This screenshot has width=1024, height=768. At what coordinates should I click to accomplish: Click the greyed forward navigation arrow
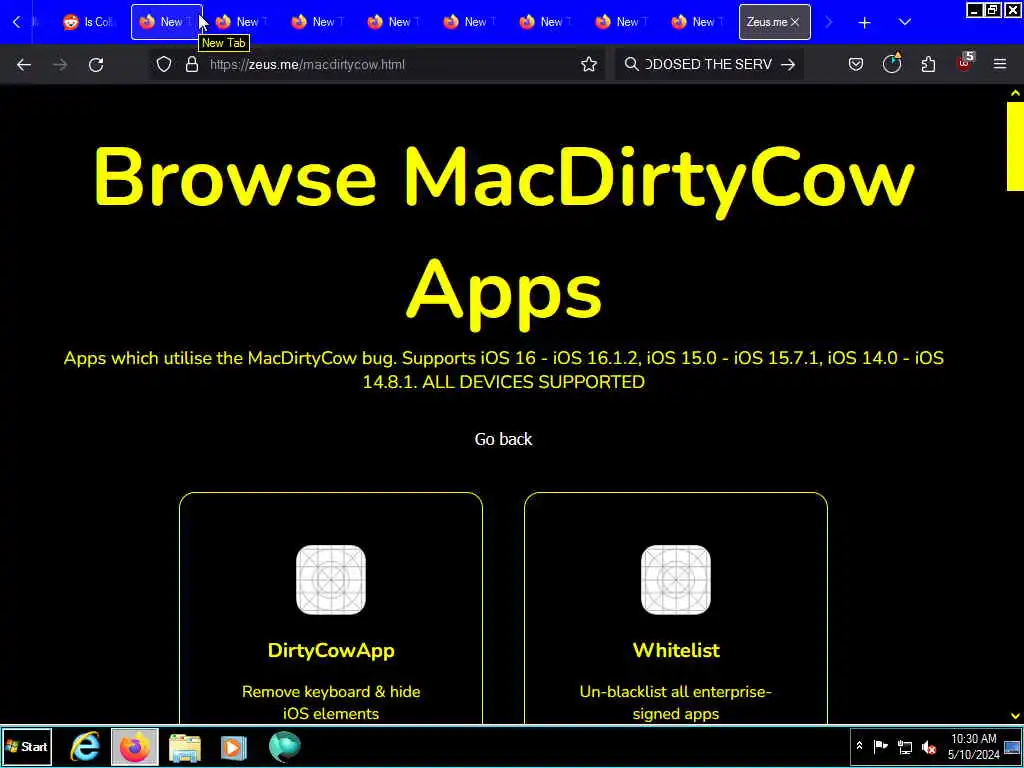[x=60, y=64]
